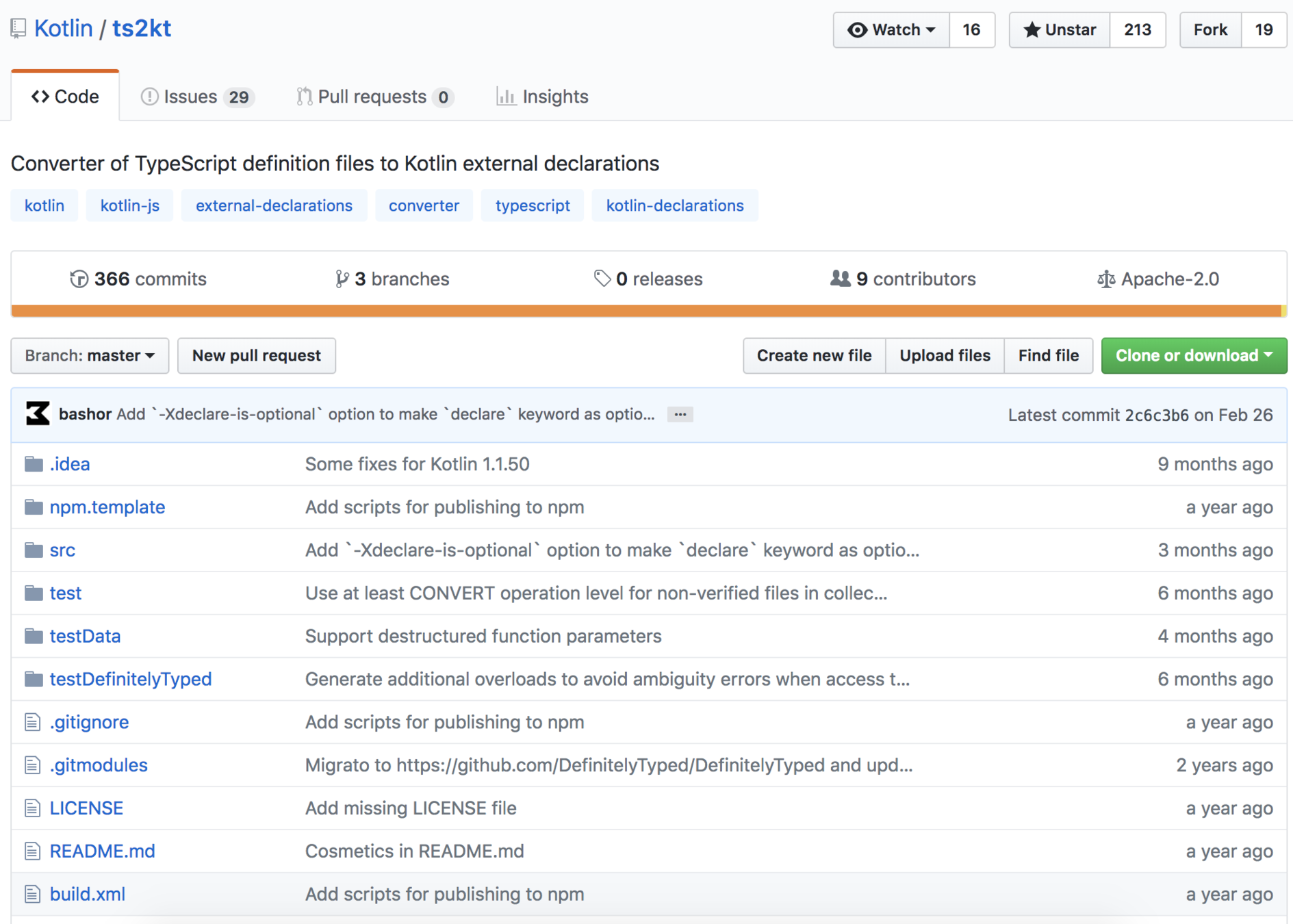1293x924 pixels.
Task: View the 213 stargazers count
Action: 1138,30
